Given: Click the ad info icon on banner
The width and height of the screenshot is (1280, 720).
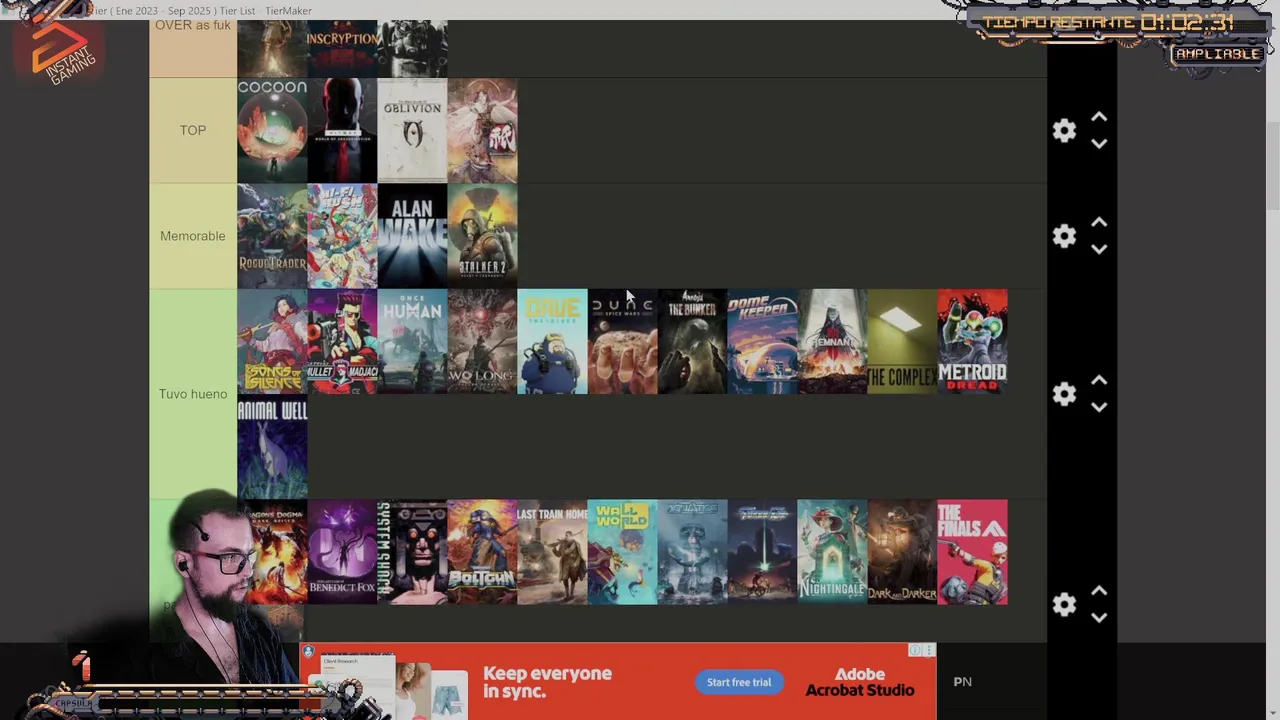Looking at the screenshot, I should tap(915, 650).
